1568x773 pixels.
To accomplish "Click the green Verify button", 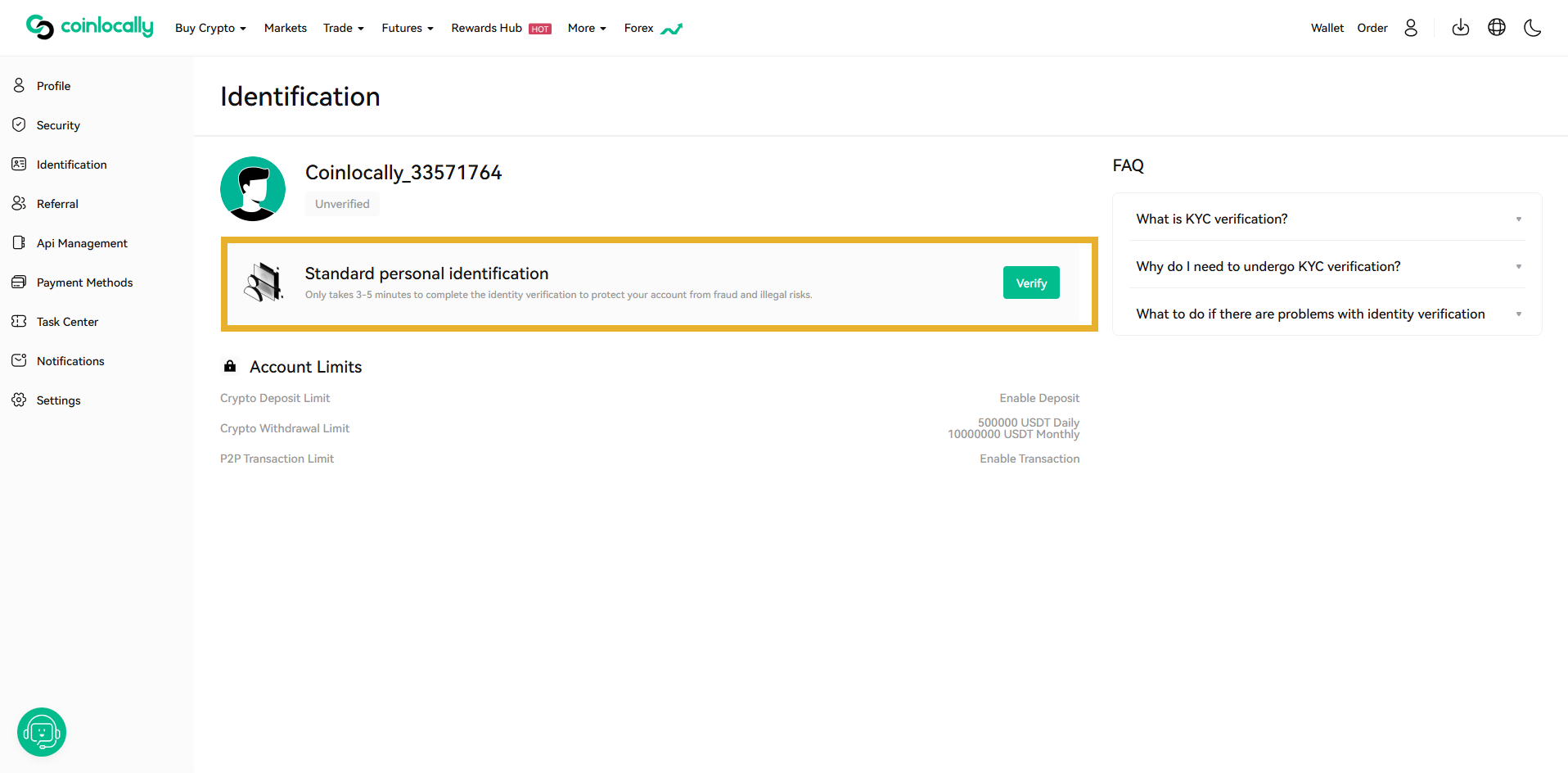I will (x=1031, y=283).
